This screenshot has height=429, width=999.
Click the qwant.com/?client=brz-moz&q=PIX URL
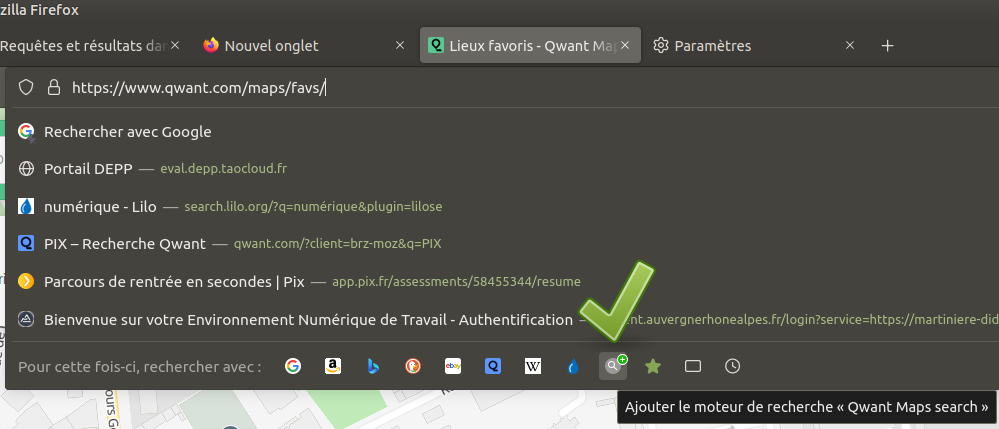(x=337, y=244)
